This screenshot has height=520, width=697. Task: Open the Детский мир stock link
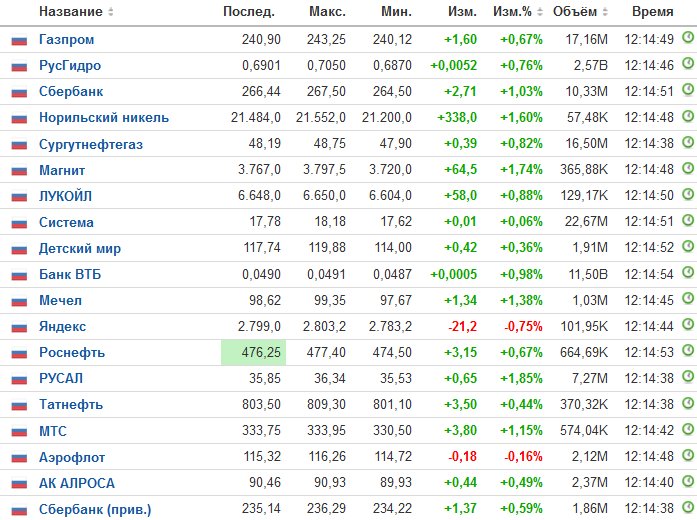click(x=80, y=248)
